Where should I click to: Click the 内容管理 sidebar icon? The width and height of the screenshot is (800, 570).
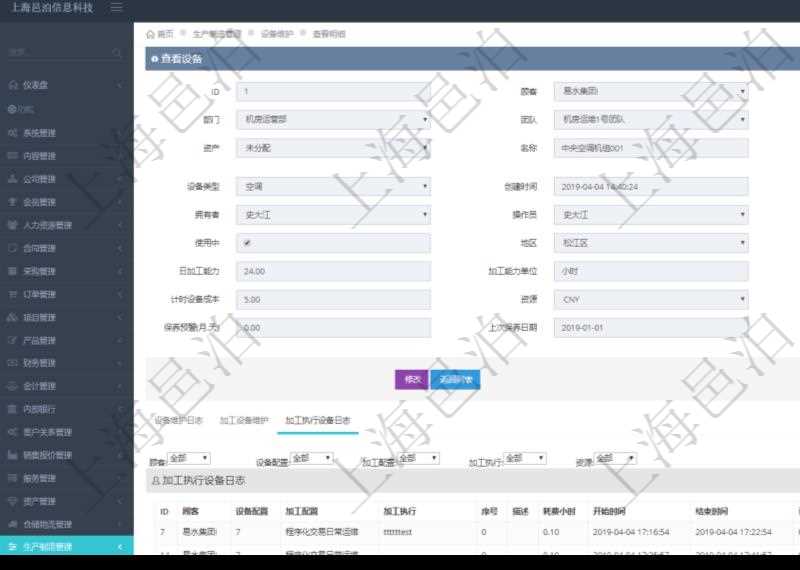tap(13, 156)
